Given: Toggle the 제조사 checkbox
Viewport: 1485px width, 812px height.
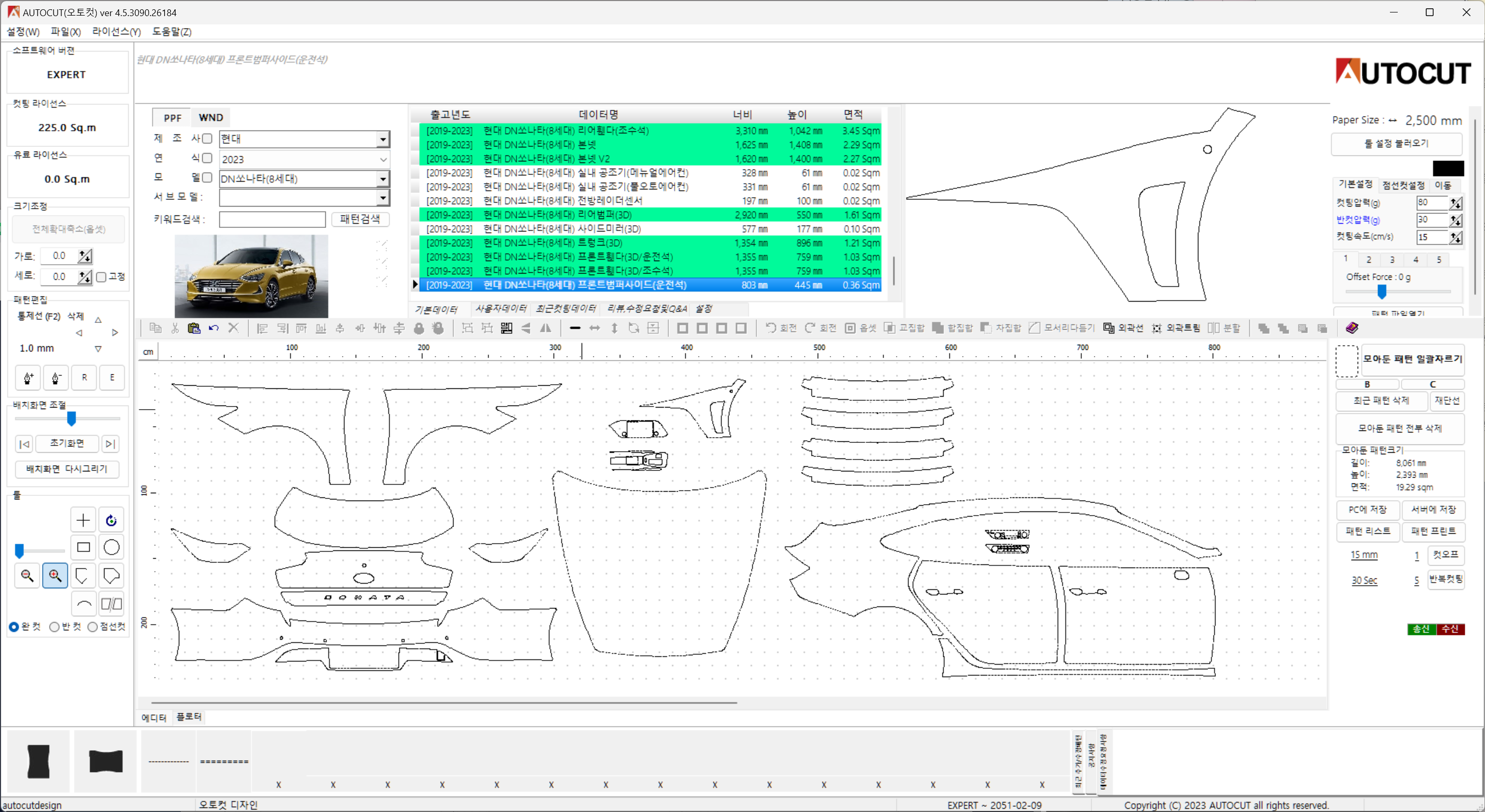Looking at the screenshot, I should click(x=207, y=138).
